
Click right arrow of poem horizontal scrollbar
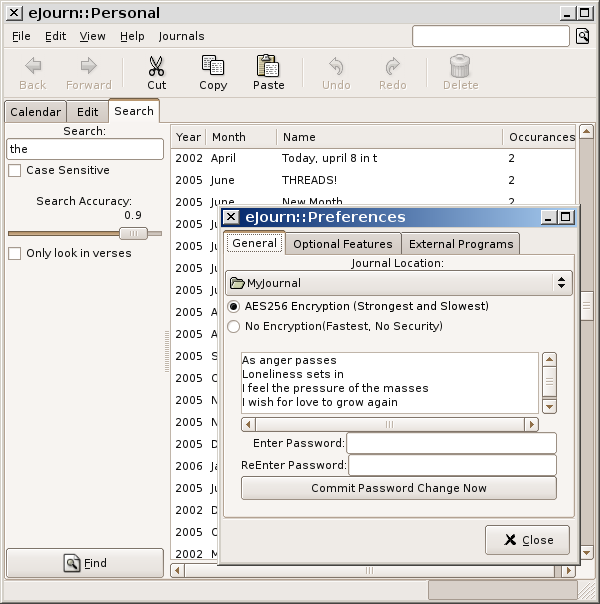point(531,424)
